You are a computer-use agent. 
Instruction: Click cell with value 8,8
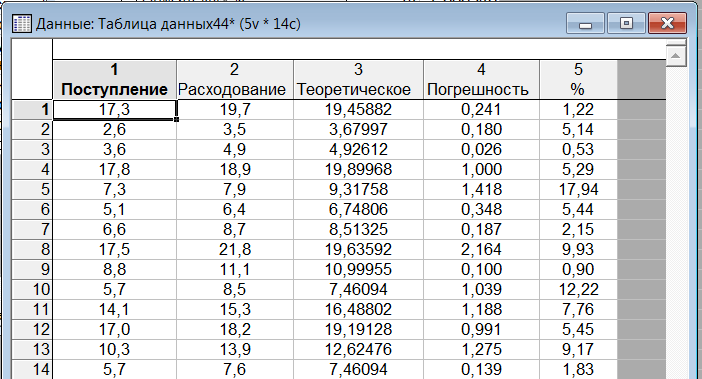(115, 269)
